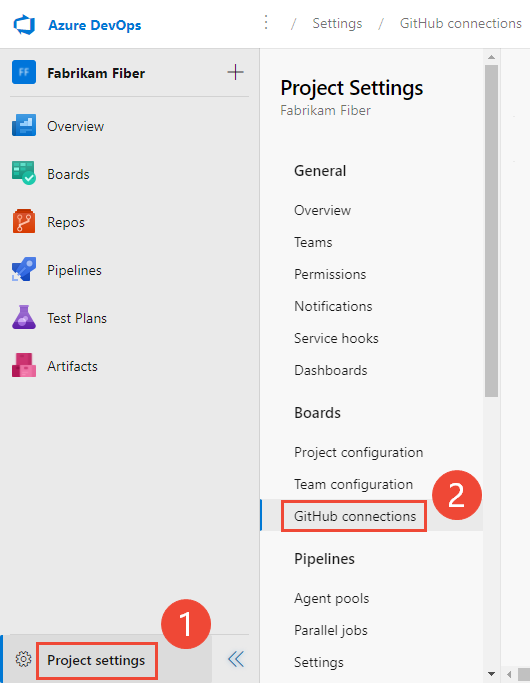Open Artifacts in the left navigation

pos(72,366)
